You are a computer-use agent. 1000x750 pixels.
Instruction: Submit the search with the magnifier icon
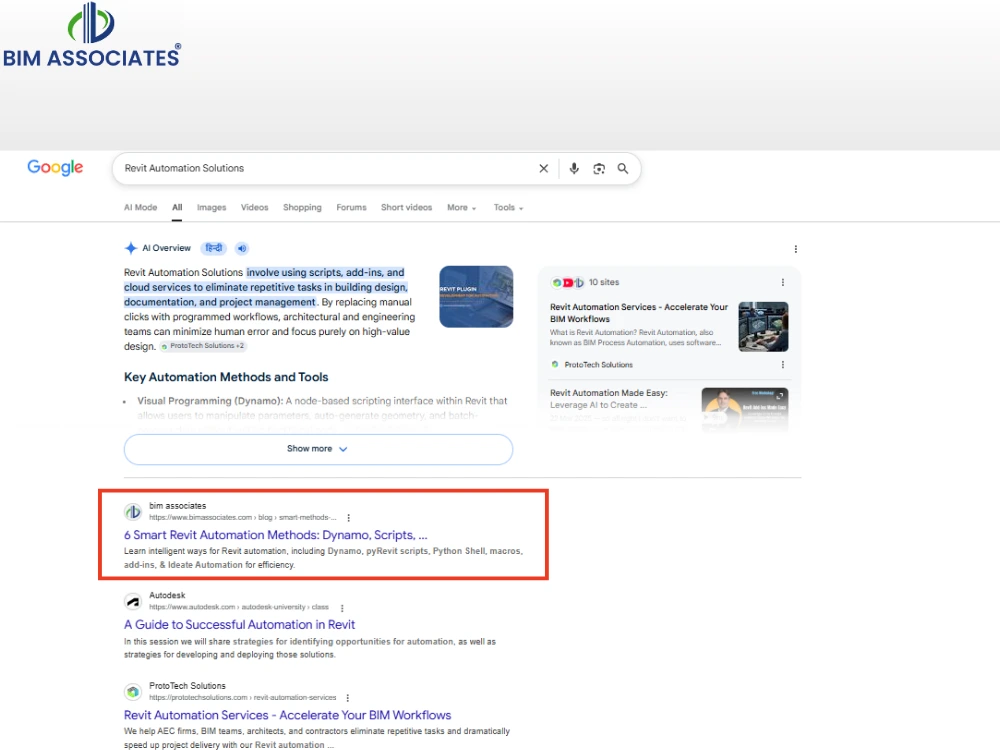[x=622, y=168]
